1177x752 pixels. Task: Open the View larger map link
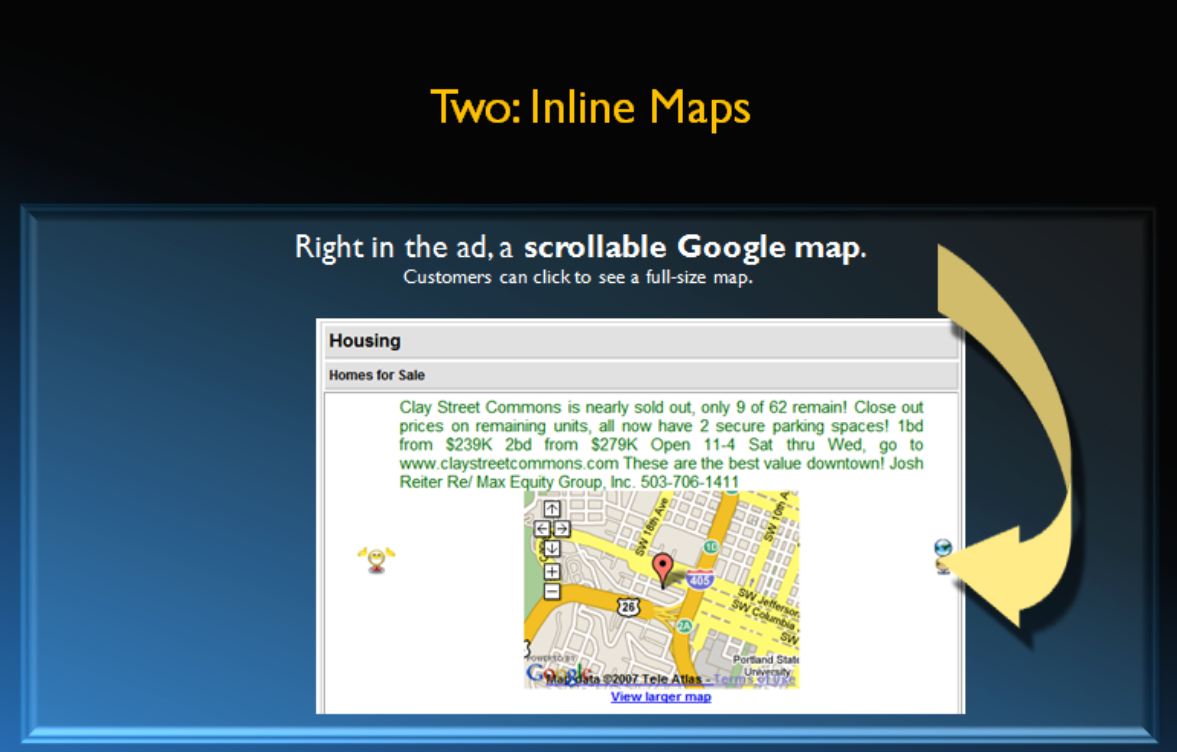point(660,697)
